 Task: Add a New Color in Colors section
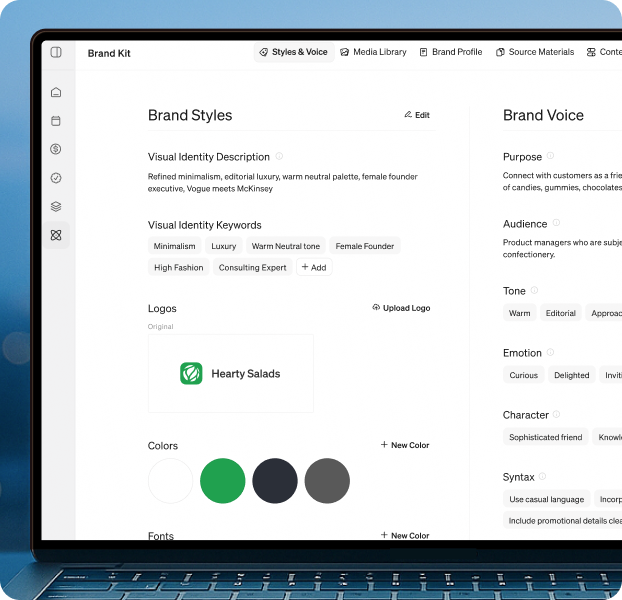pos(405,445)
